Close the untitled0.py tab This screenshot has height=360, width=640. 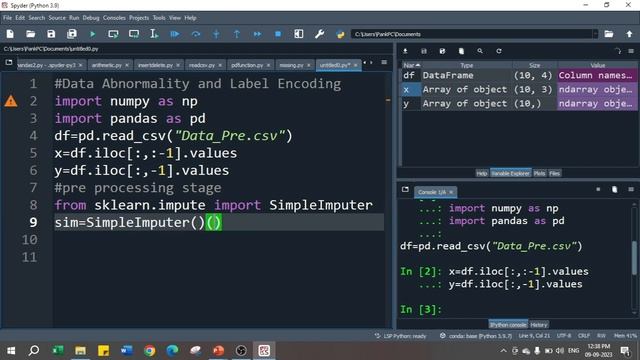pos(355,65)
